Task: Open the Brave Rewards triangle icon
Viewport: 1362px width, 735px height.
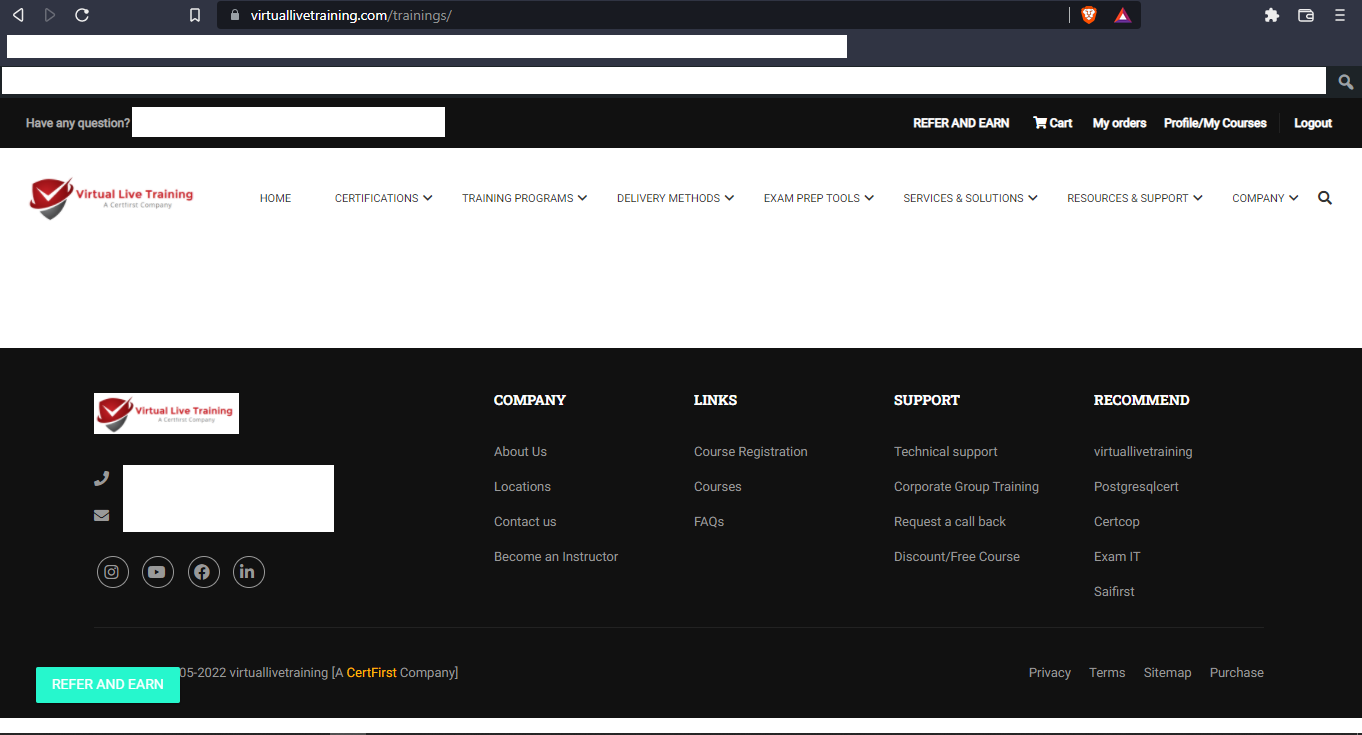Action: [1122, 15]
